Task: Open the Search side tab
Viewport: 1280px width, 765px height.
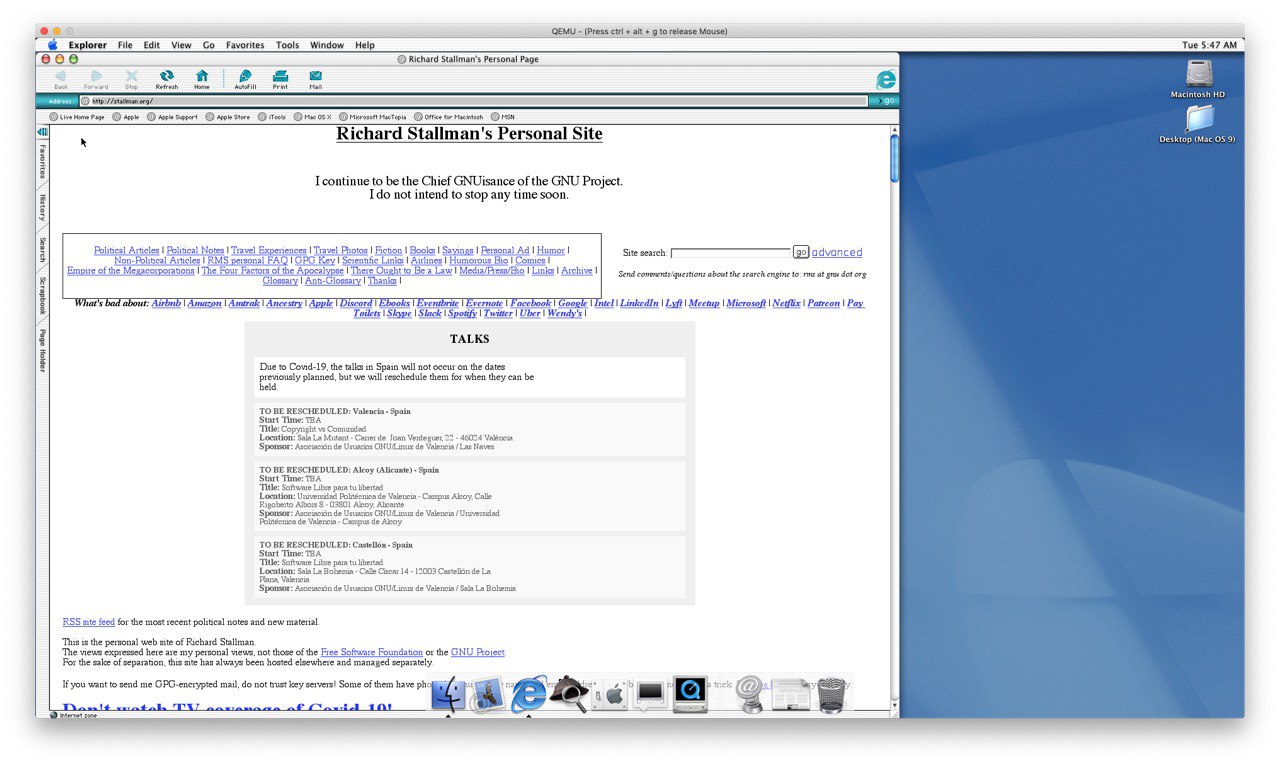Action: (42, 249)
